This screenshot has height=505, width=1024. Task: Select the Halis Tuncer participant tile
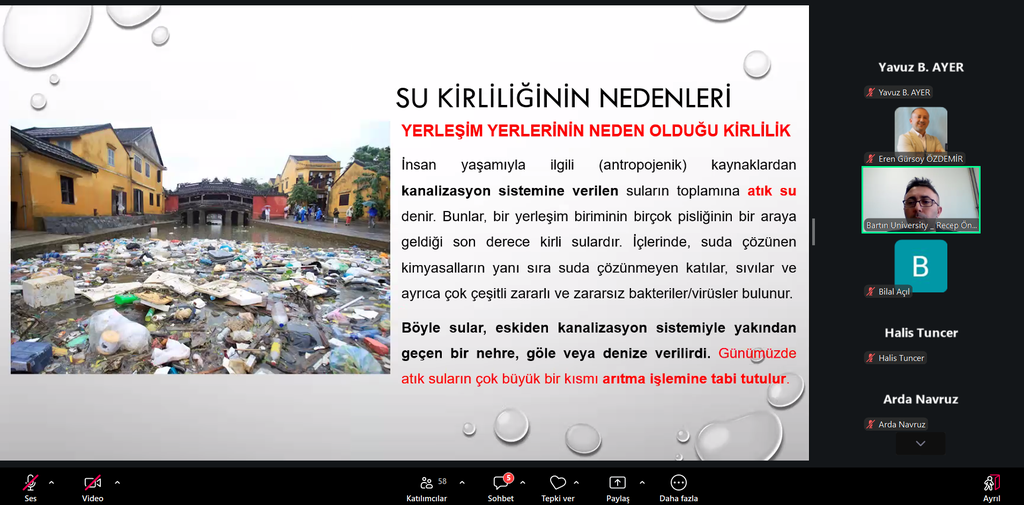click(x=920, y=333)
